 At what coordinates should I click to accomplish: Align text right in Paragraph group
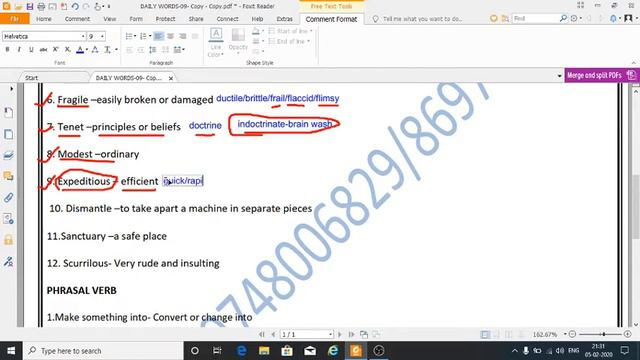tap(182, 36)
